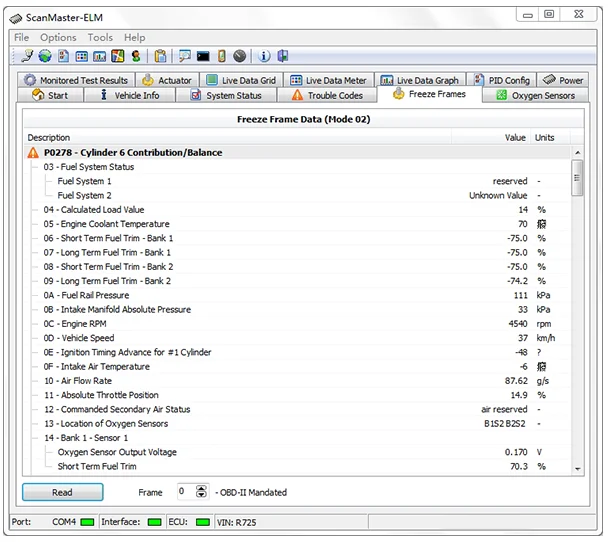Select the 04 - Calculated Load Value row

coord(298,210)
